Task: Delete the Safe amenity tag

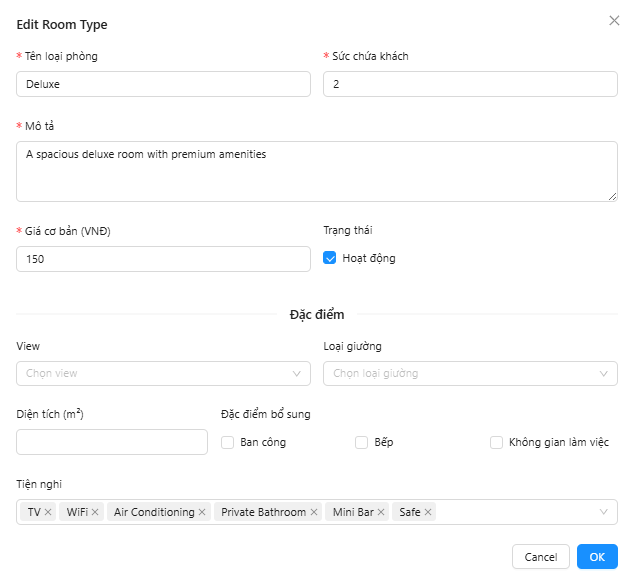Action: pyautogui.click(x=428, y=512)
